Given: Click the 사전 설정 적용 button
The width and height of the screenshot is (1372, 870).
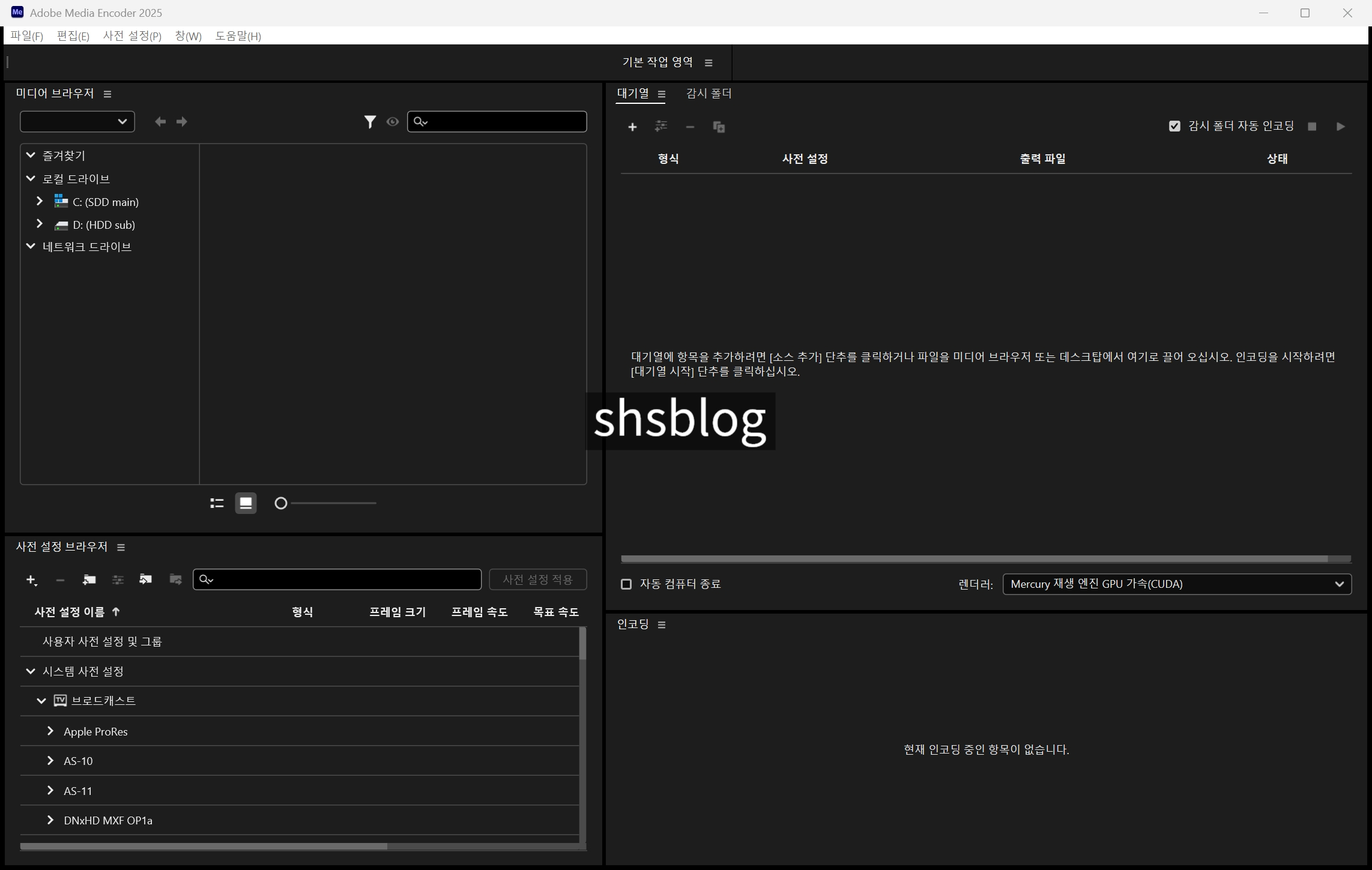Looking at the screenshot, I should click(537, 579).
